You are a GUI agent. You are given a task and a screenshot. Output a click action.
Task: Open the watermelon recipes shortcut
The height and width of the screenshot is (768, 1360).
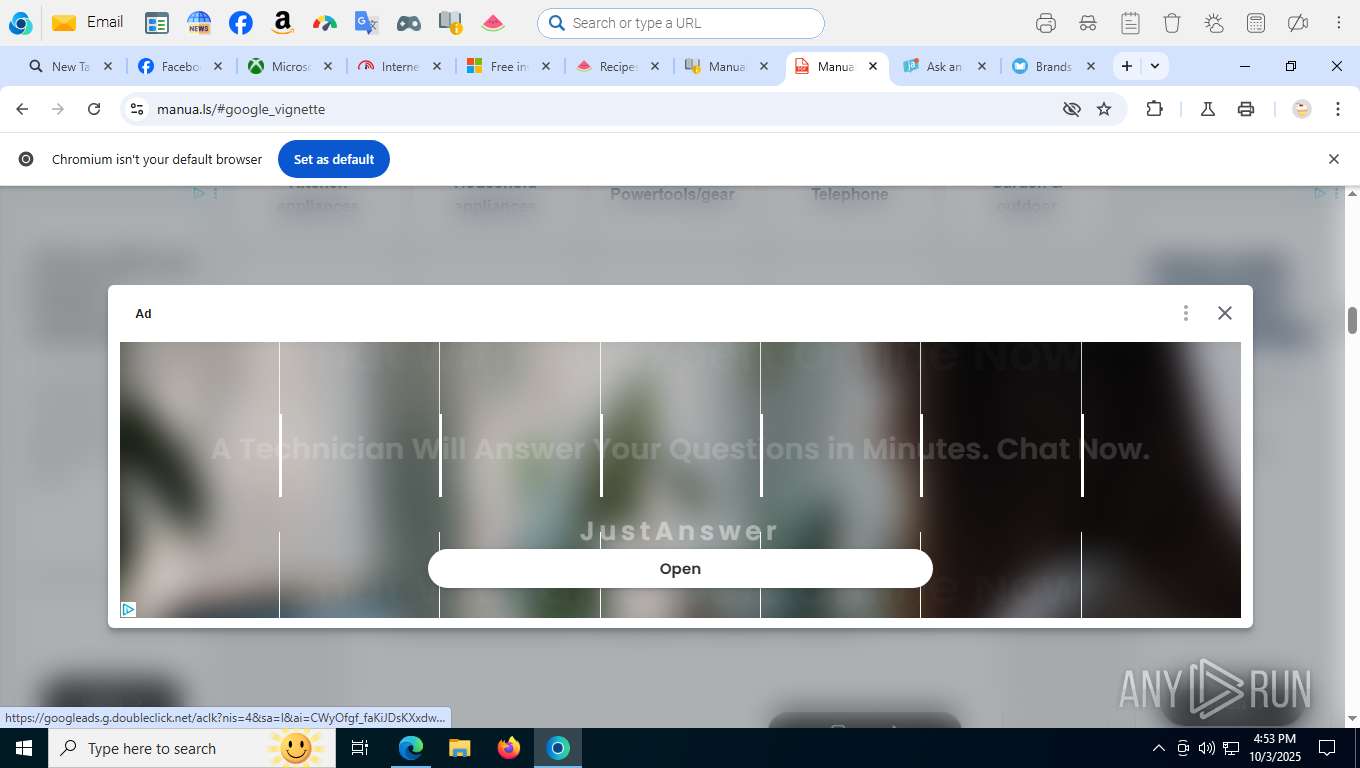coord(493,22)
